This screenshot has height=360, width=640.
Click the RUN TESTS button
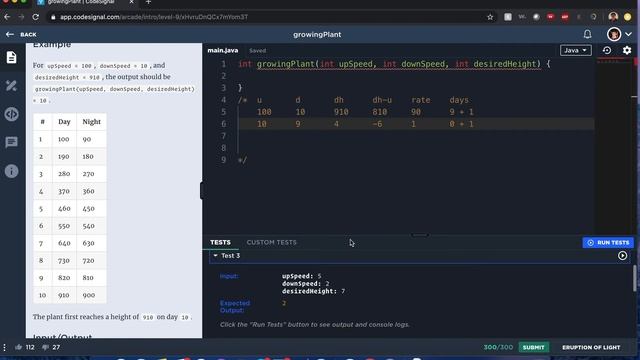point(608,242)
